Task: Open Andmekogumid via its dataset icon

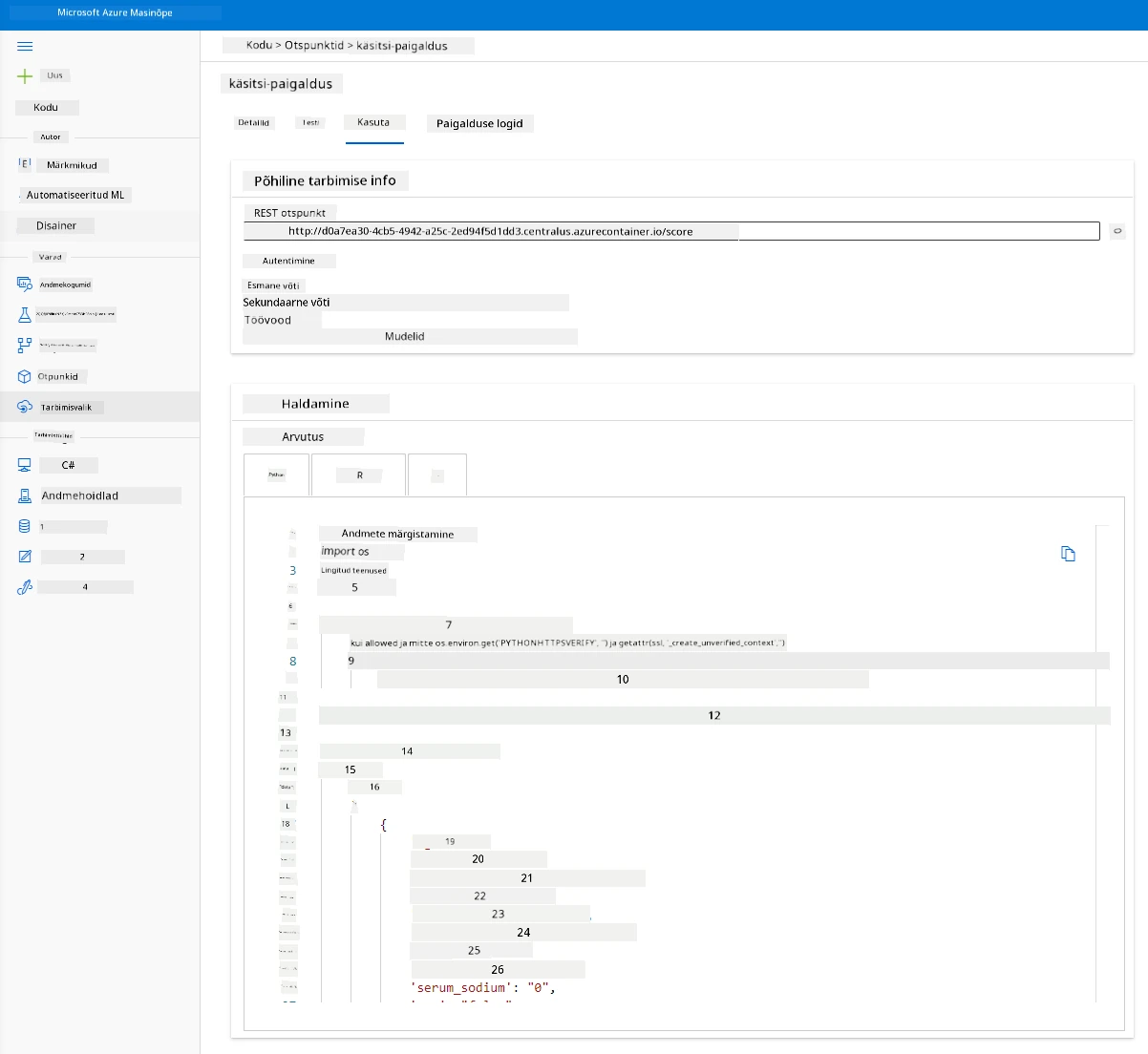Action: (25, 285)
